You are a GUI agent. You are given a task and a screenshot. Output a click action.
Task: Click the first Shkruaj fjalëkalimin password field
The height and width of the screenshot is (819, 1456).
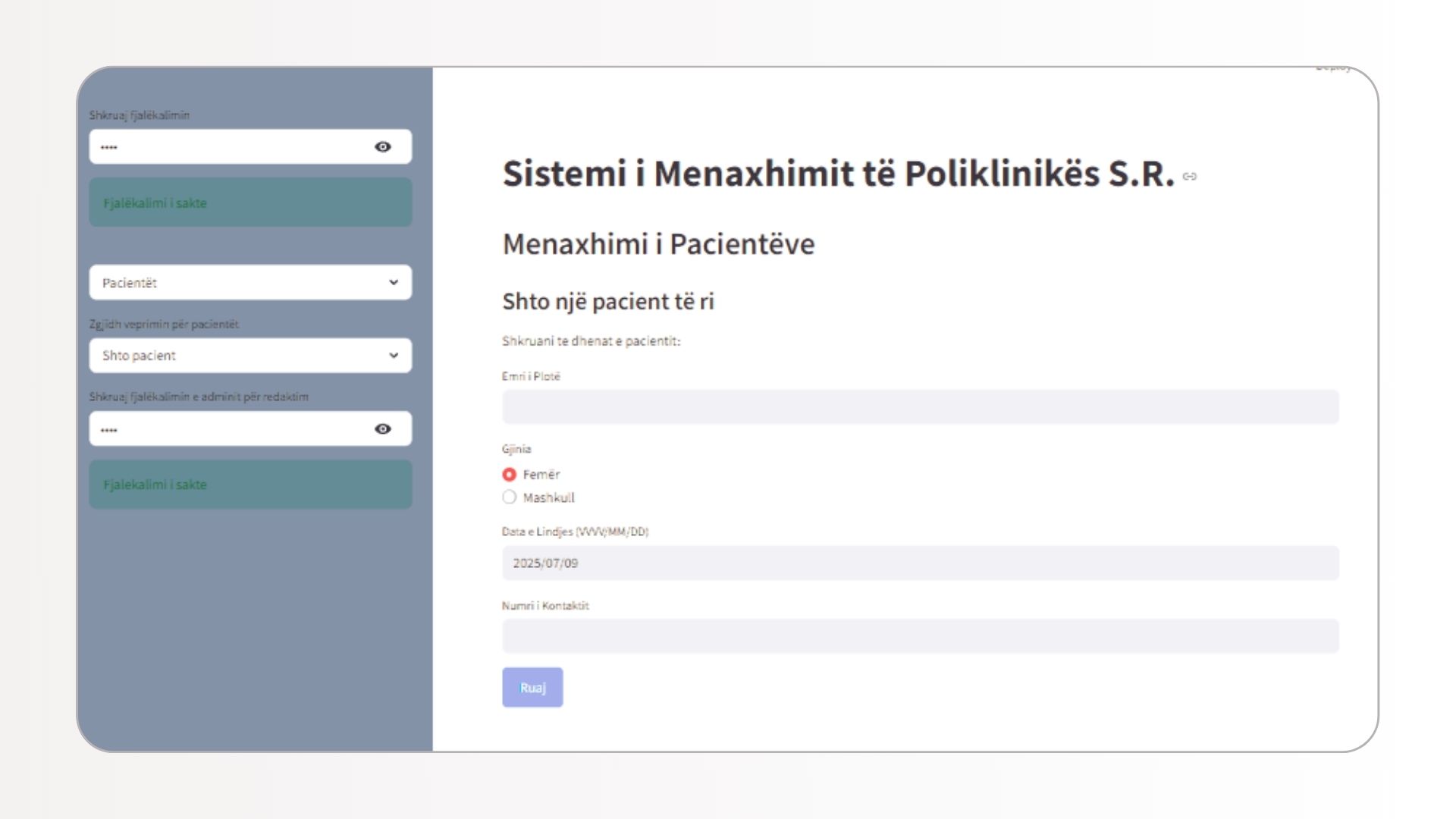point(227,146)
